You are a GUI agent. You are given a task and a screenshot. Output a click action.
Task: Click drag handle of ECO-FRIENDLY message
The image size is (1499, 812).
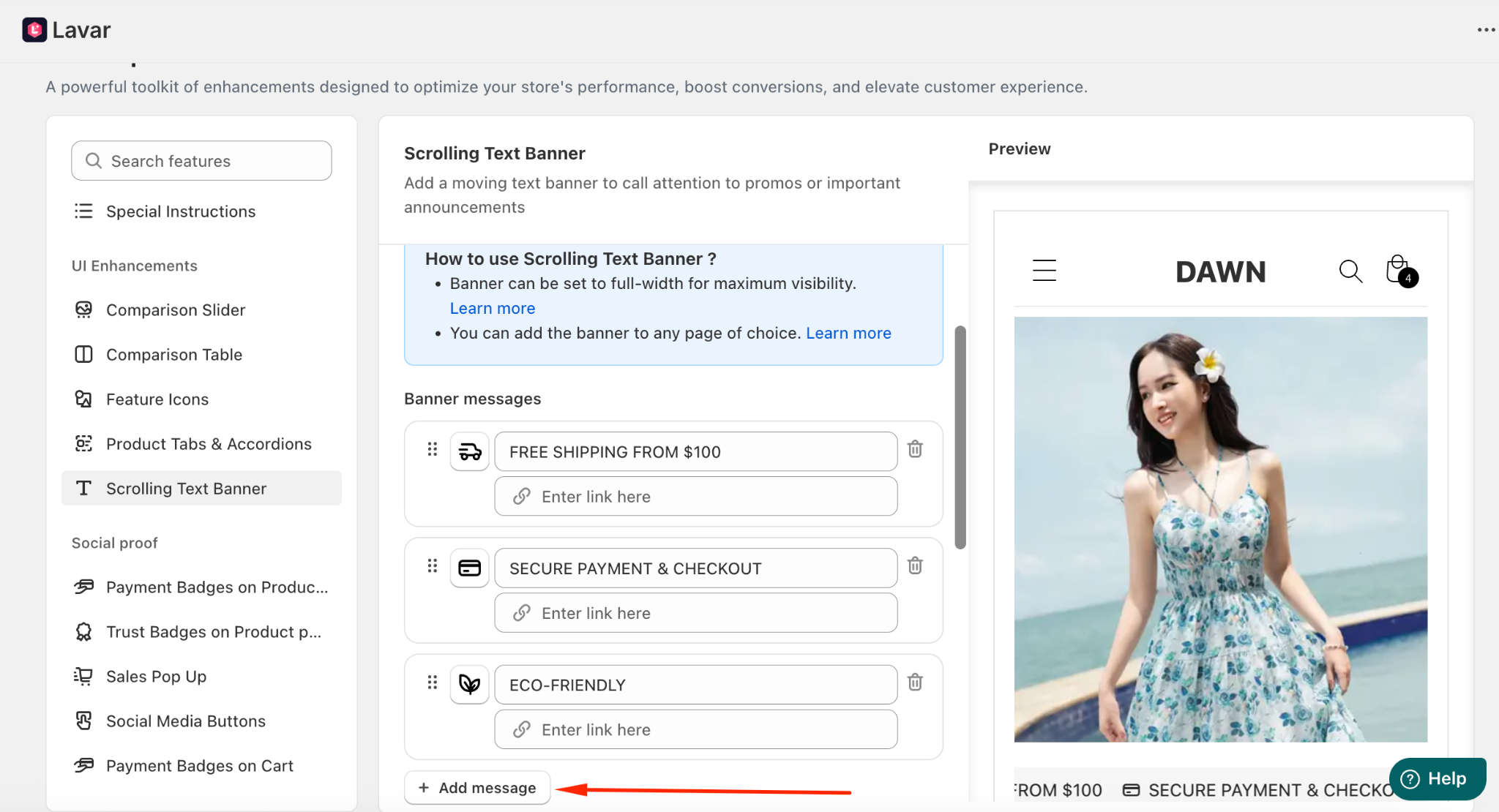coord(433,683)
